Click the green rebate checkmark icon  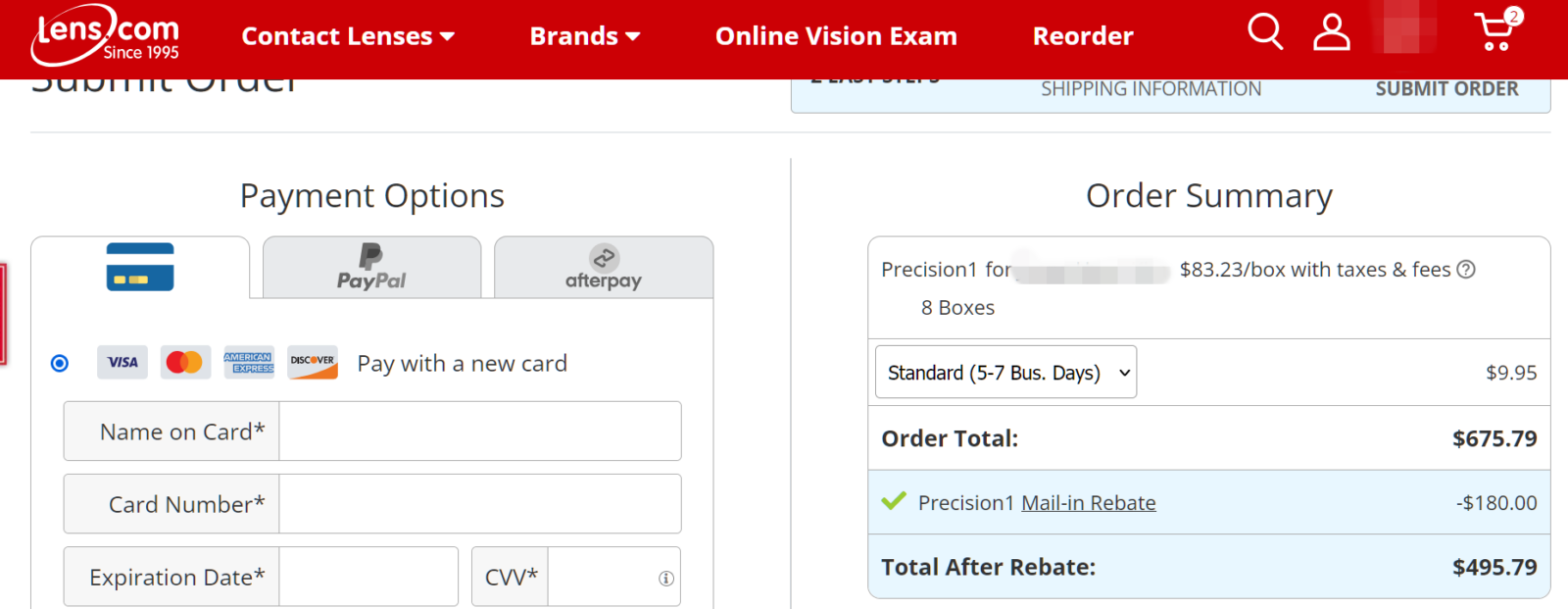tap(894, 501)
